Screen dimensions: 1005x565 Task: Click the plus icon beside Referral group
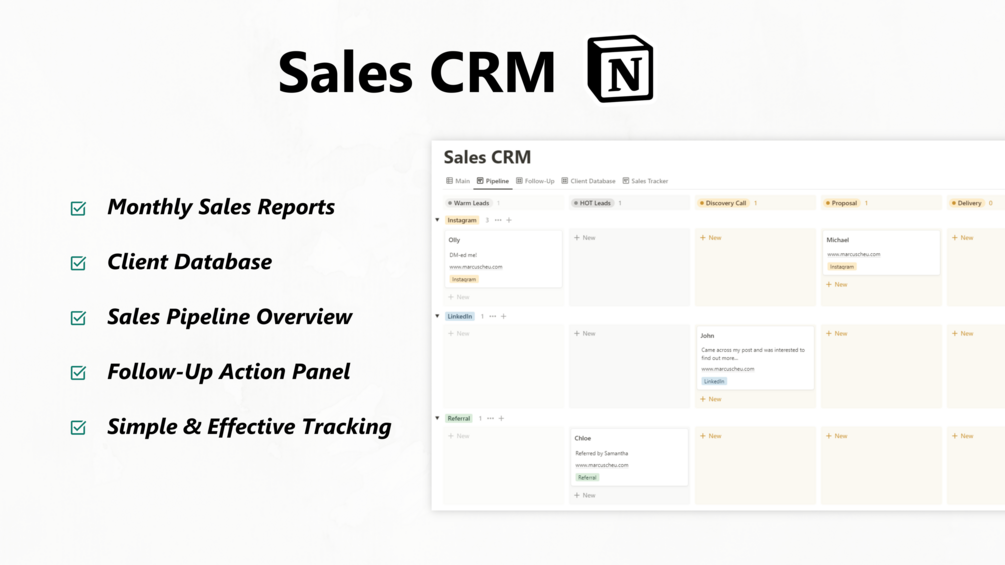pyautogui.click(x=501, y=418)
